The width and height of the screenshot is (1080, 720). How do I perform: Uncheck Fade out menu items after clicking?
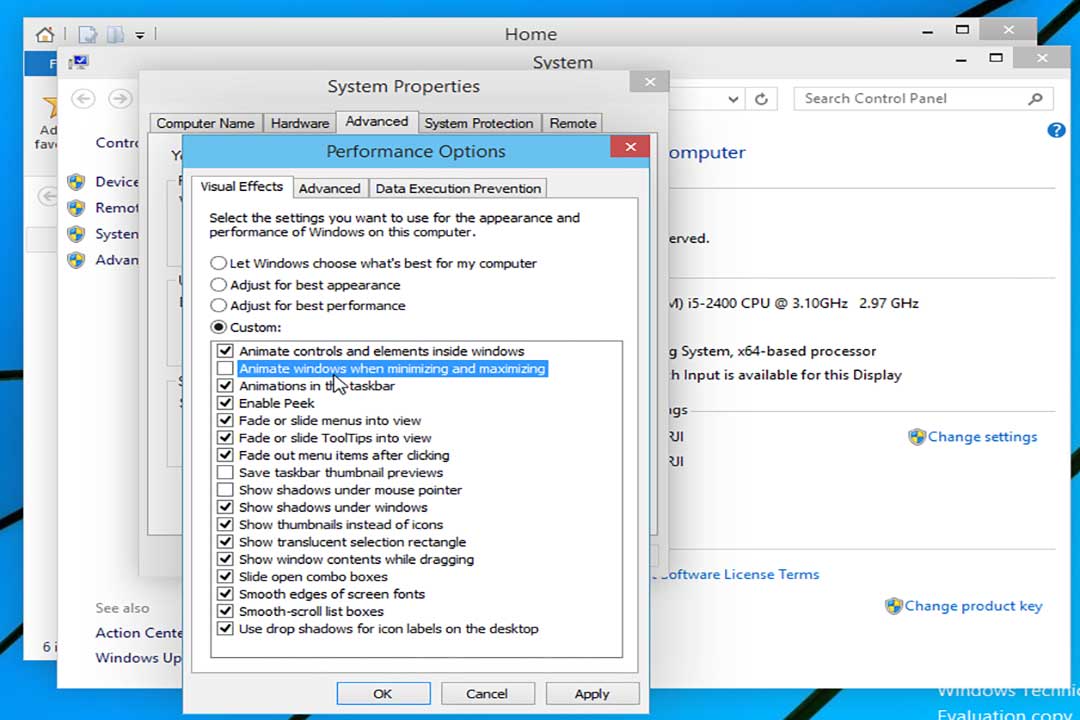(225, 455)
